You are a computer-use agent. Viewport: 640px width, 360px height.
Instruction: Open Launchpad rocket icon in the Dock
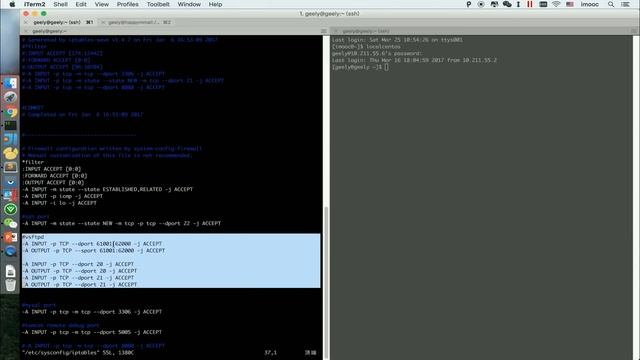(11, 97)
